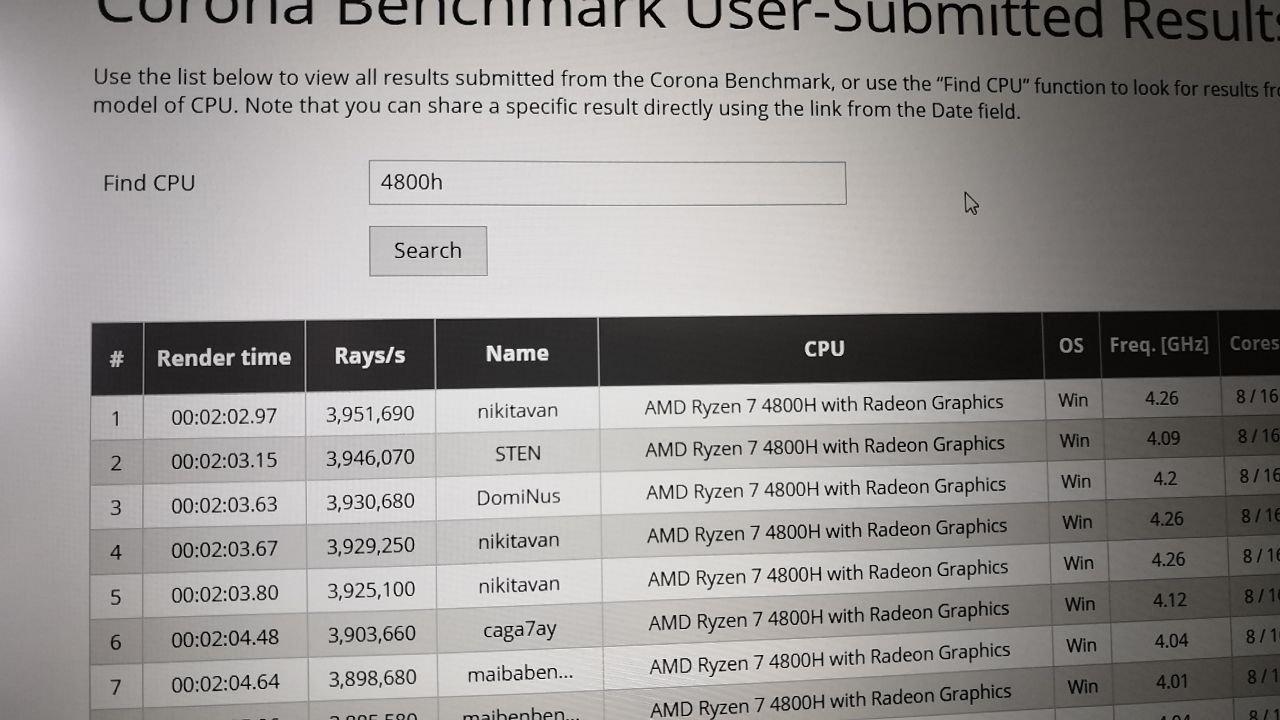Image resolution: width=1280 pixels, height=720 pixels.
Task: Click the CPU cell in row 1
Action: click(x=824, y=405)
